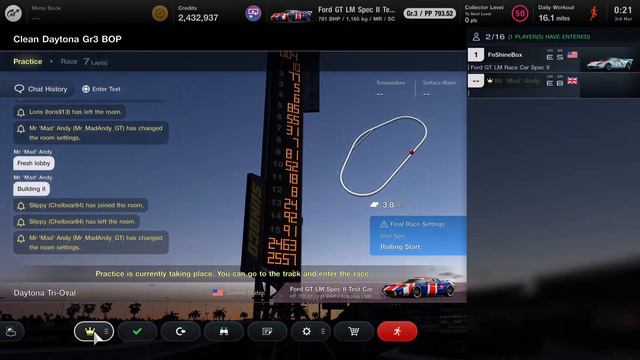Click the Daytona track map outline
The height and width of the screenshot is (360, 640).
pyautogui.click(x=383, y=156)
